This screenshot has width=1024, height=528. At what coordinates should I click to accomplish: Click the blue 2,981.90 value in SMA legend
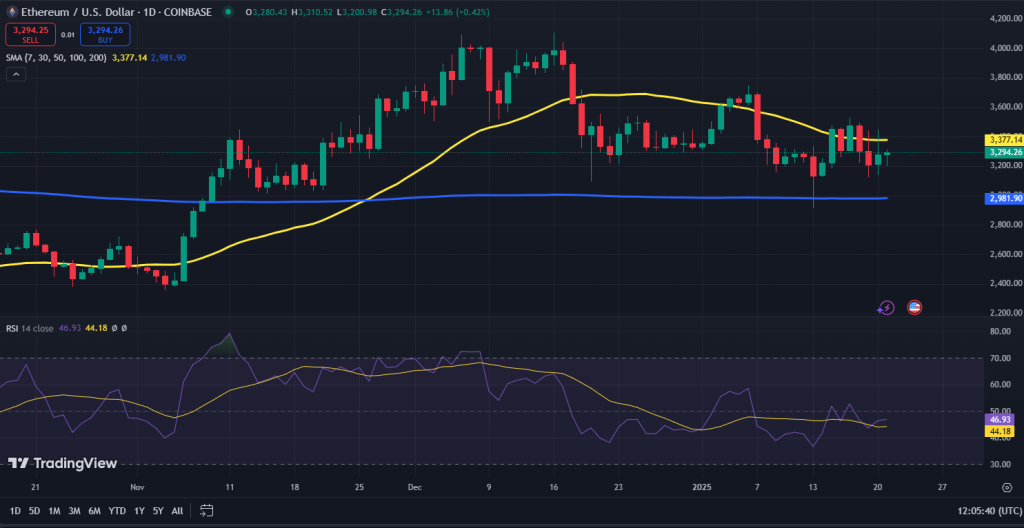(x=168, y=58)
